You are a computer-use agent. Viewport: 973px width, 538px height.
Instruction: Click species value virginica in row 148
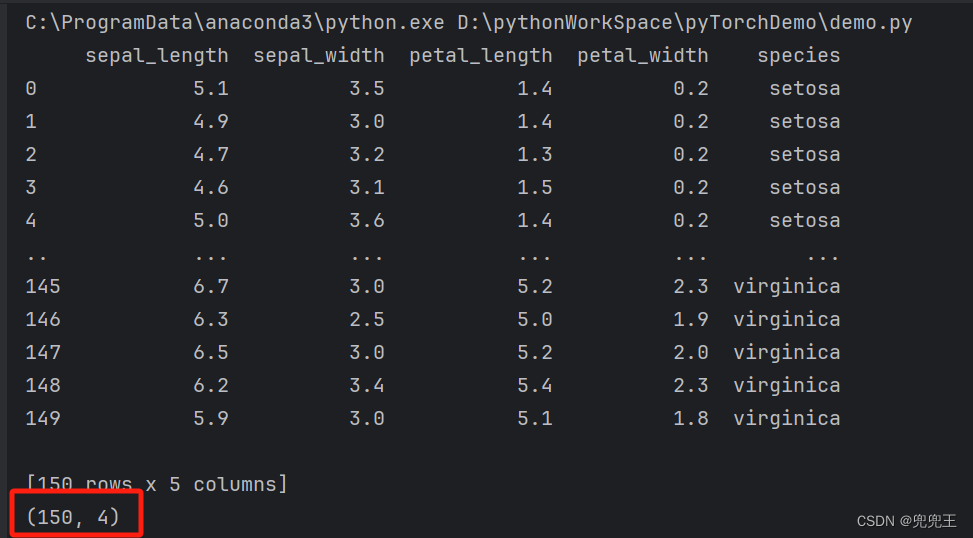[787, 385]
